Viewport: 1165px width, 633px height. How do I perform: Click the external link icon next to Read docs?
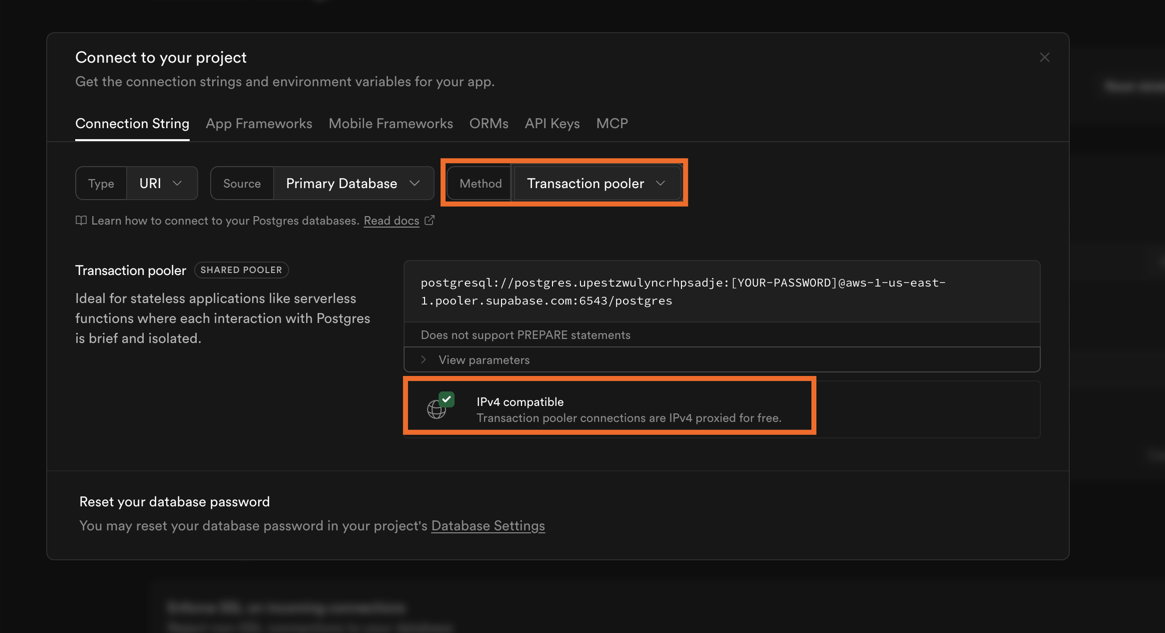(x=430, y=221)
